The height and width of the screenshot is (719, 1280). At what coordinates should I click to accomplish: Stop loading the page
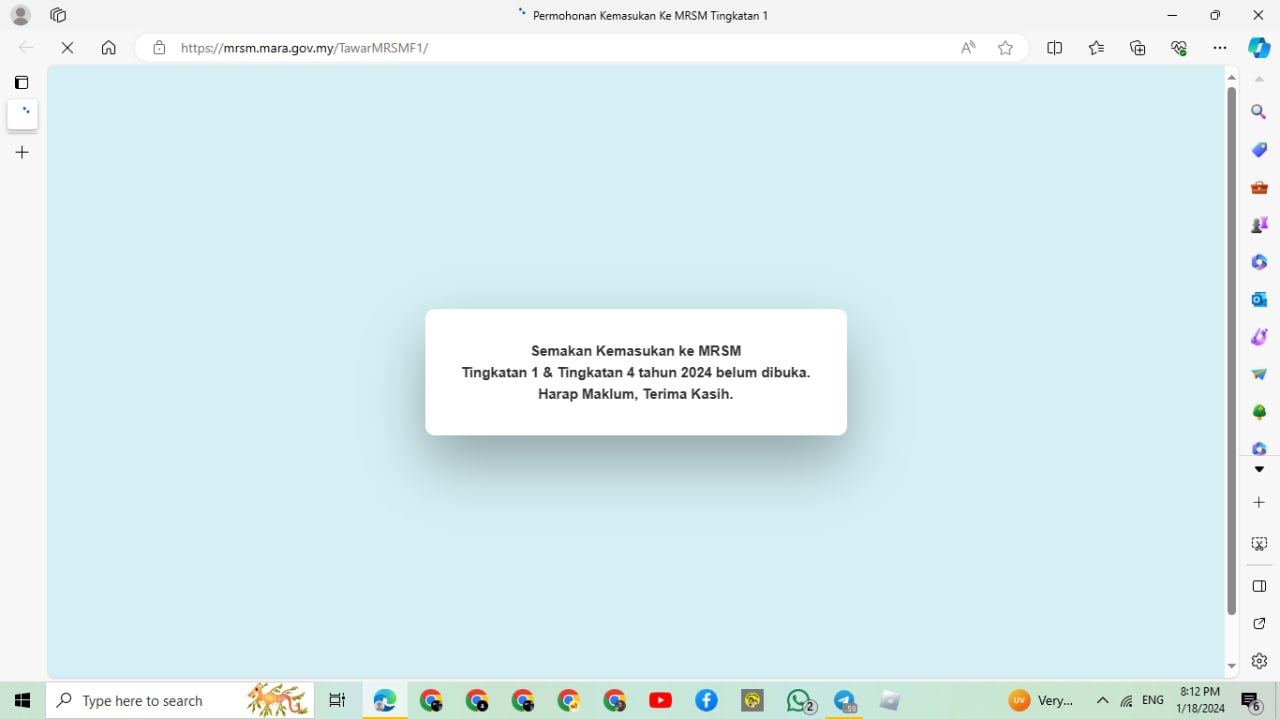[x=67, y=48]
